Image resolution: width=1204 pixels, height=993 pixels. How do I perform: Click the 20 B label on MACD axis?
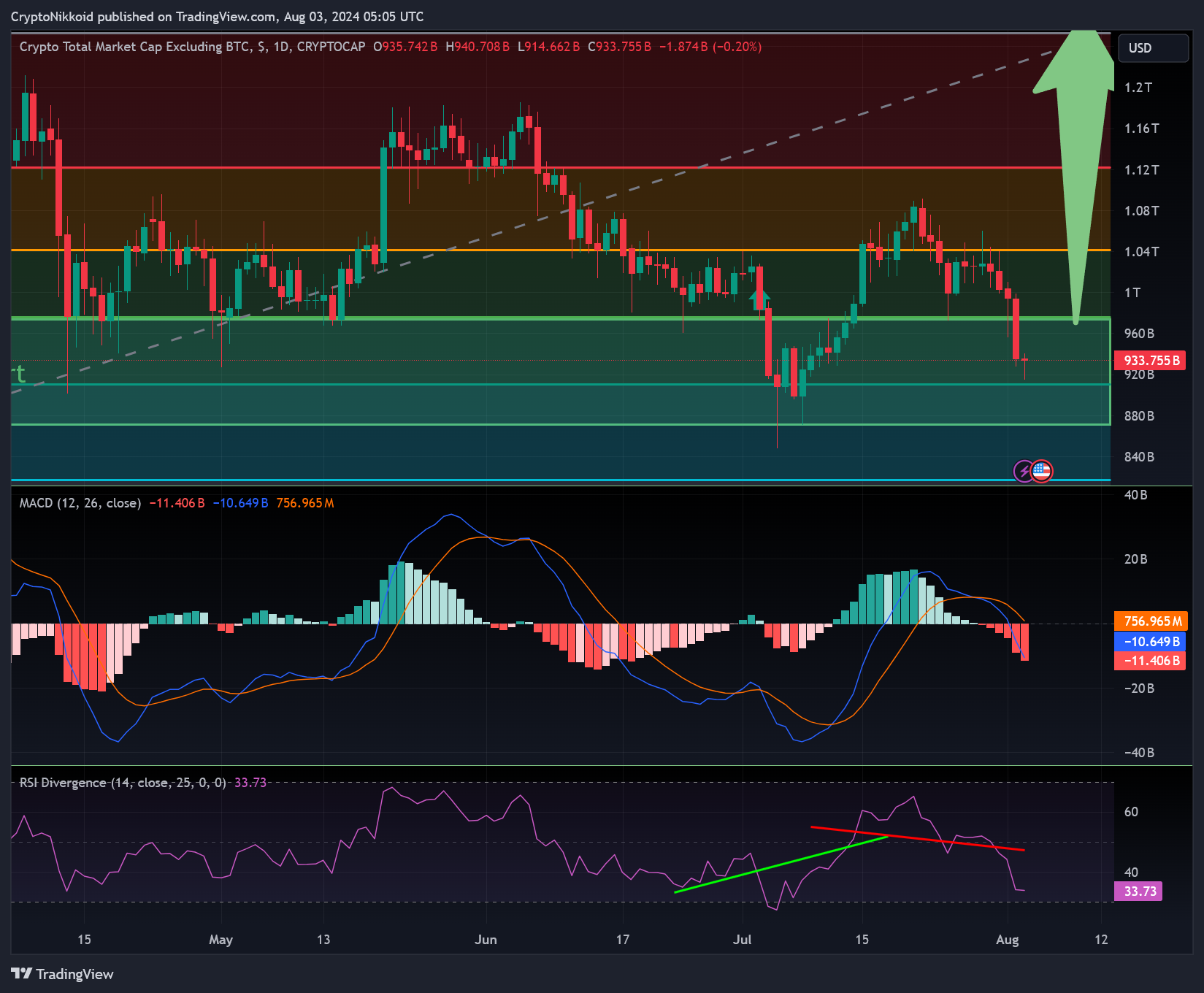tap(1135, 559)
